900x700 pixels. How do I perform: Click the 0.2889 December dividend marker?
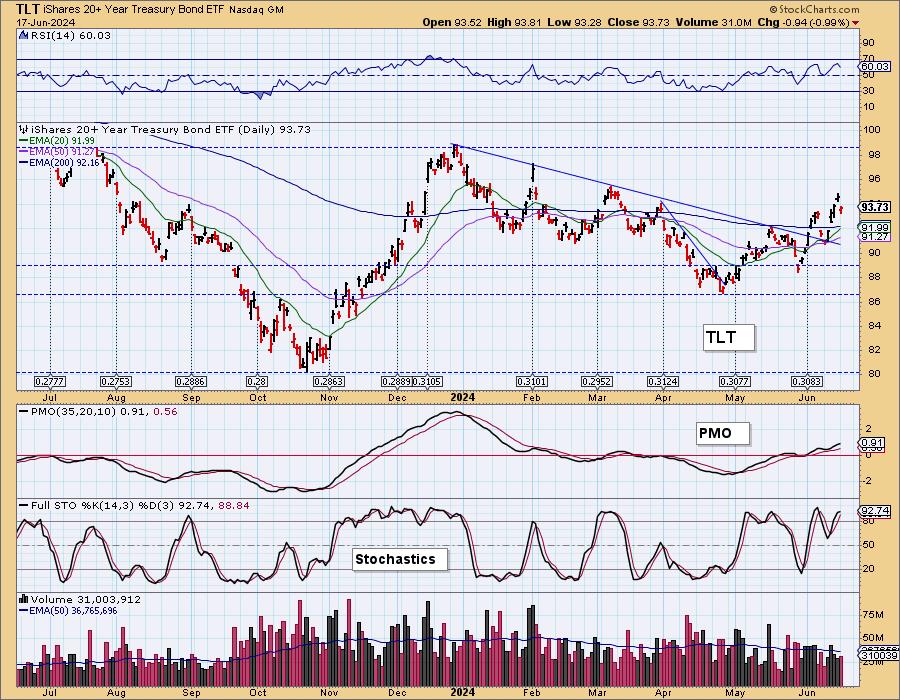pos(396,382)
